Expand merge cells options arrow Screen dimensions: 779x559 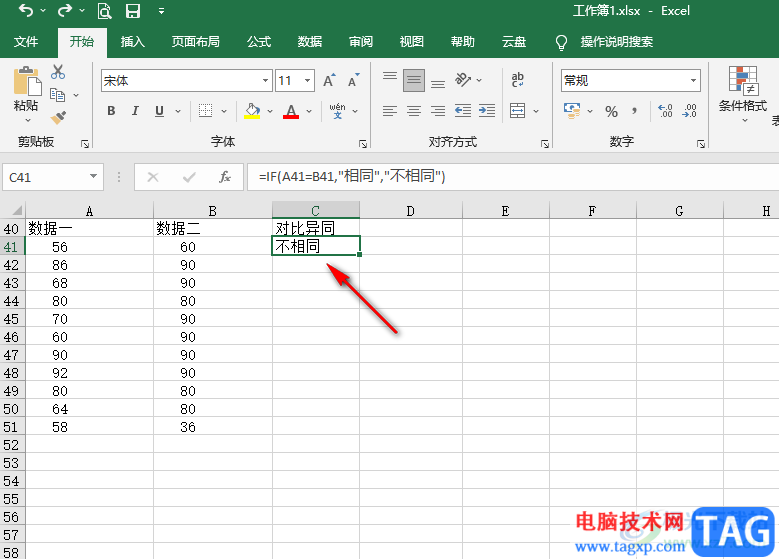click(x=536, y=111)
